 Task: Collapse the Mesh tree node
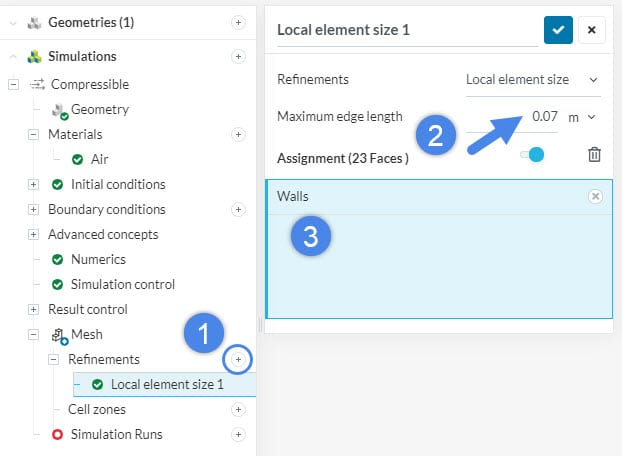click(x=33, y=335)
